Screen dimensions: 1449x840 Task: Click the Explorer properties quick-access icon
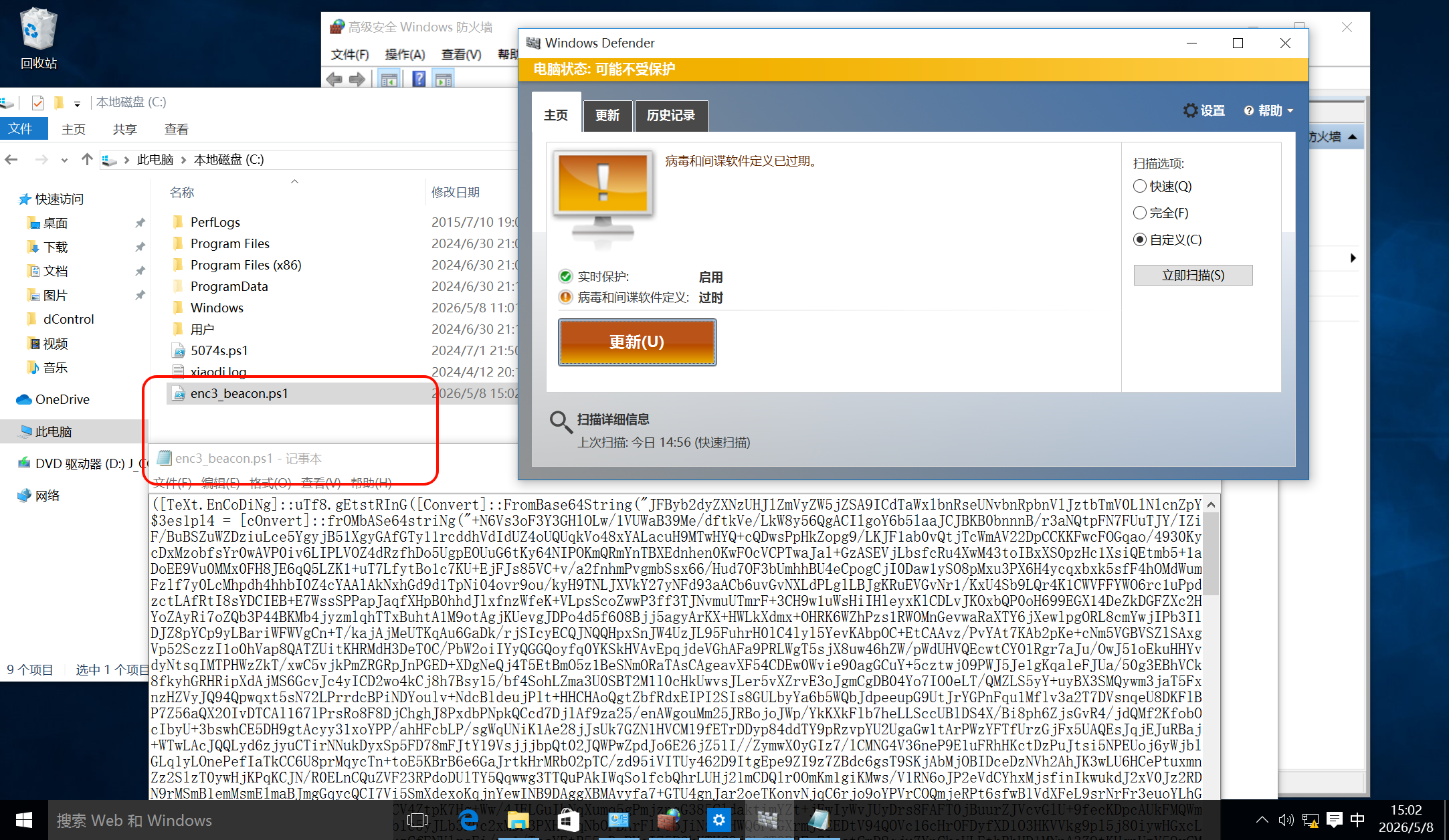(x=37, y=102)
